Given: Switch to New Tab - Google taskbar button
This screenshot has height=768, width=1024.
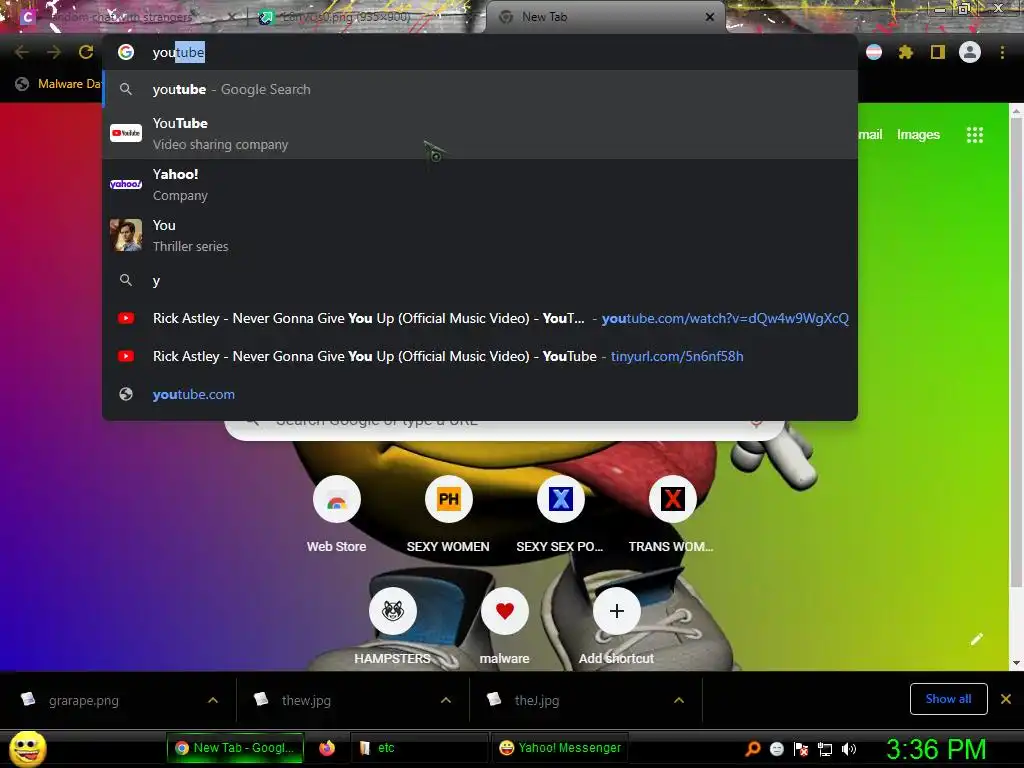Looking at the screenshot, I should tap(235, 748).
